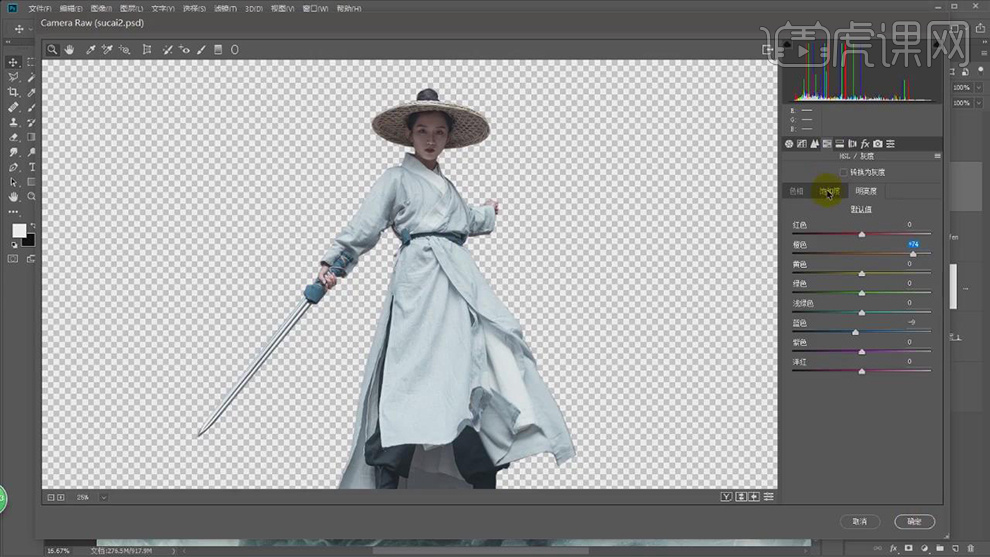Screen dimensions: 990x557
Task: Click the Oranges saturation slider handle
Action: [x=913, y=254]
